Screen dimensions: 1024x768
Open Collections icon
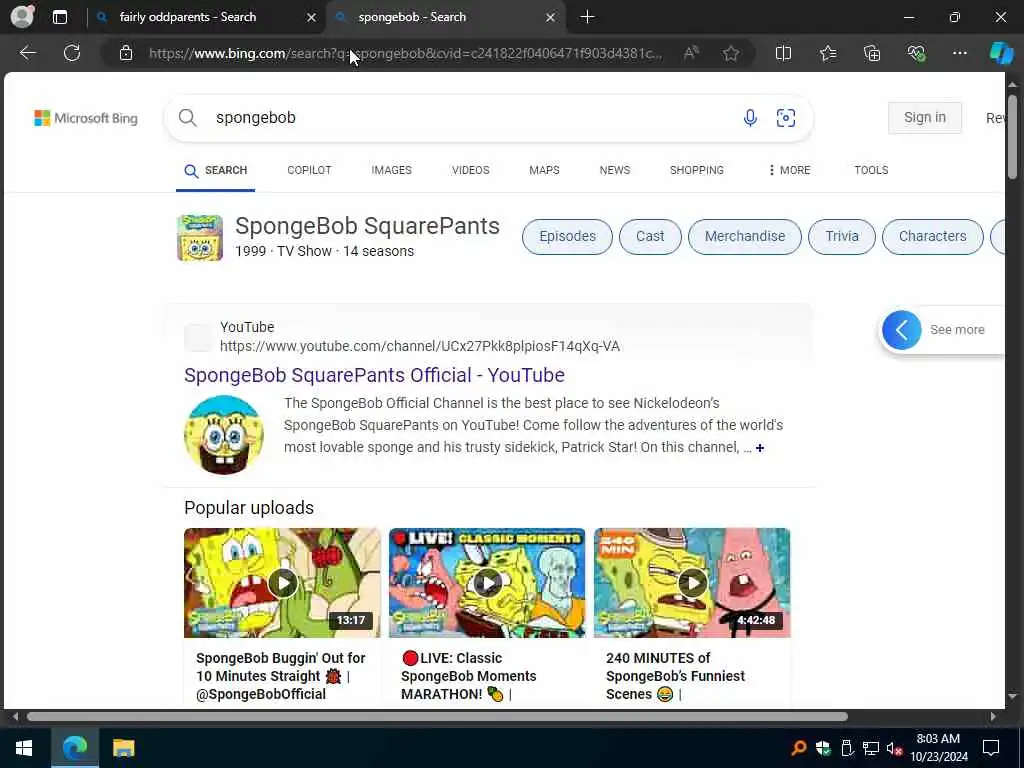[872, 54]
